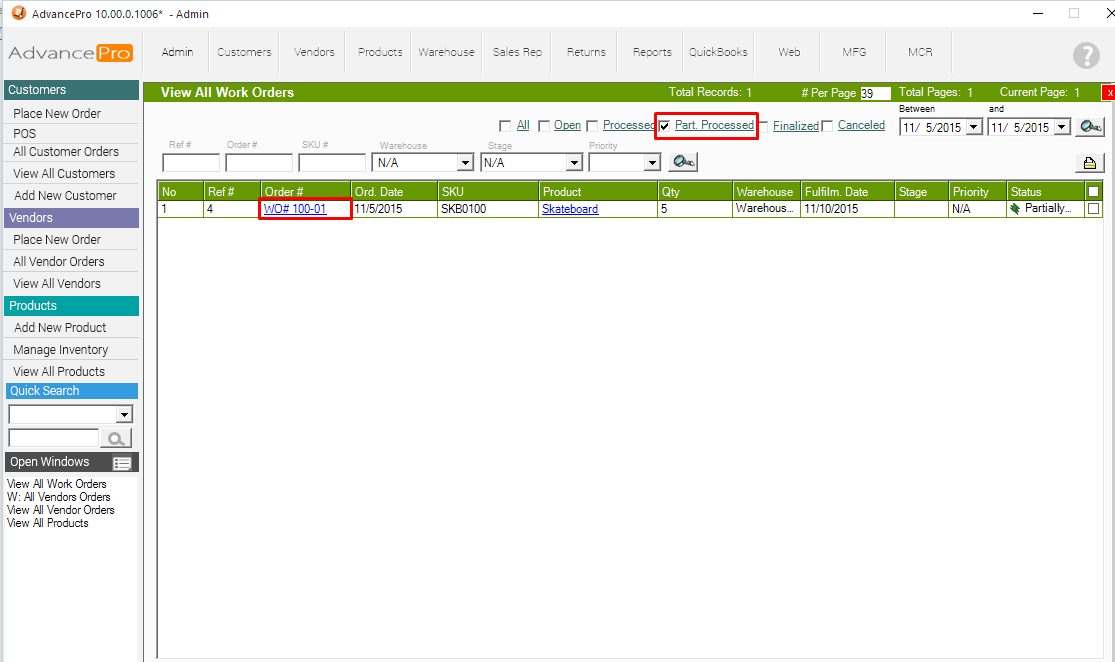Enable the Open orders checkbox
The height and width of the screenshot is (662, 1115).
click(544, 126)
